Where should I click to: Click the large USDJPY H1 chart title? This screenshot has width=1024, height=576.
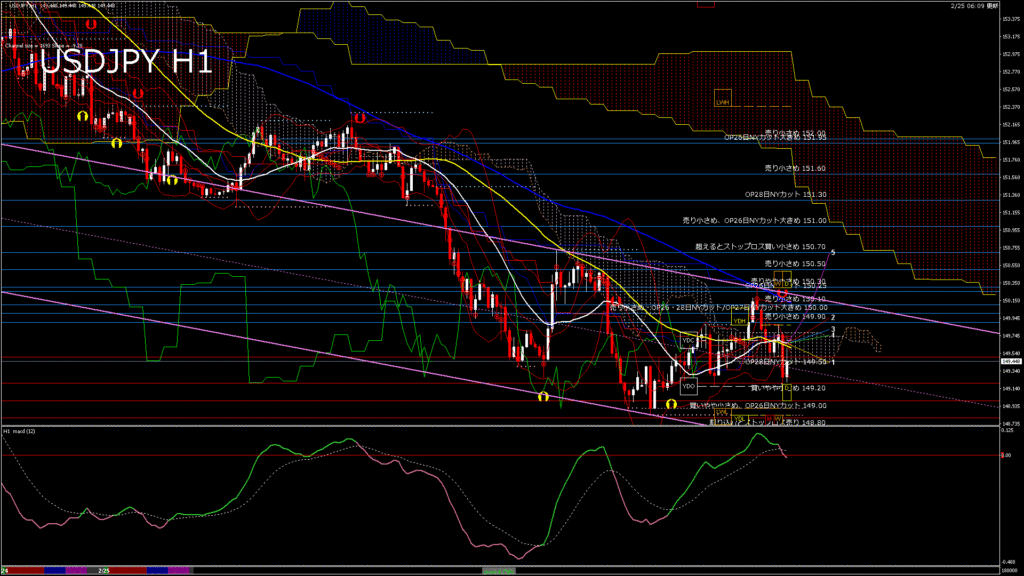[125, 63]
